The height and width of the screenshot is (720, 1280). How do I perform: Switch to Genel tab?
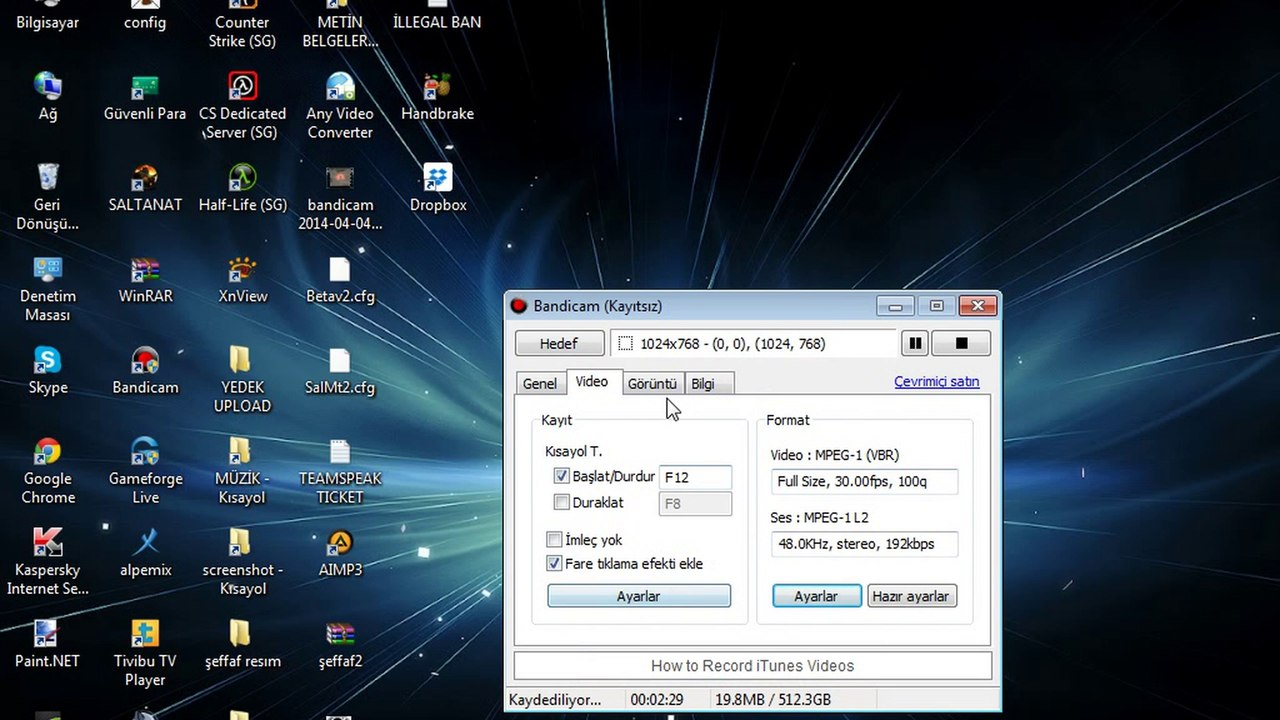540,384
